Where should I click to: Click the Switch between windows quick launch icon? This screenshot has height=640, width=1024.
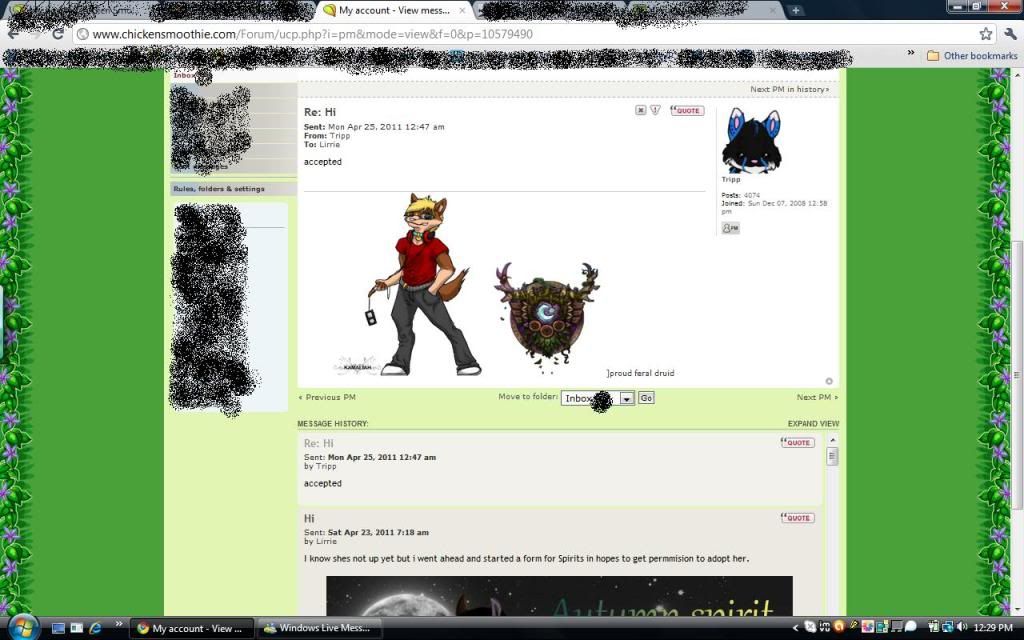[x=76, y=628]
